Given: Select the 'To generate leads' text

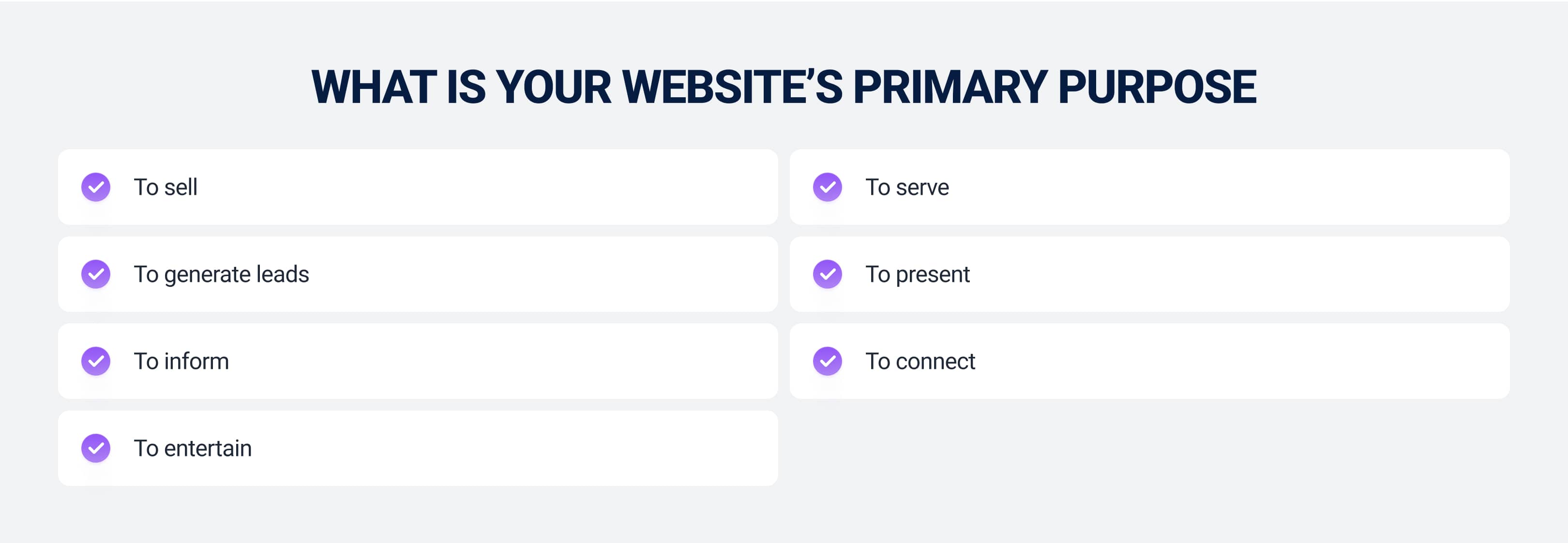Looking at the screenshot, I should click(x=222, y=274).
